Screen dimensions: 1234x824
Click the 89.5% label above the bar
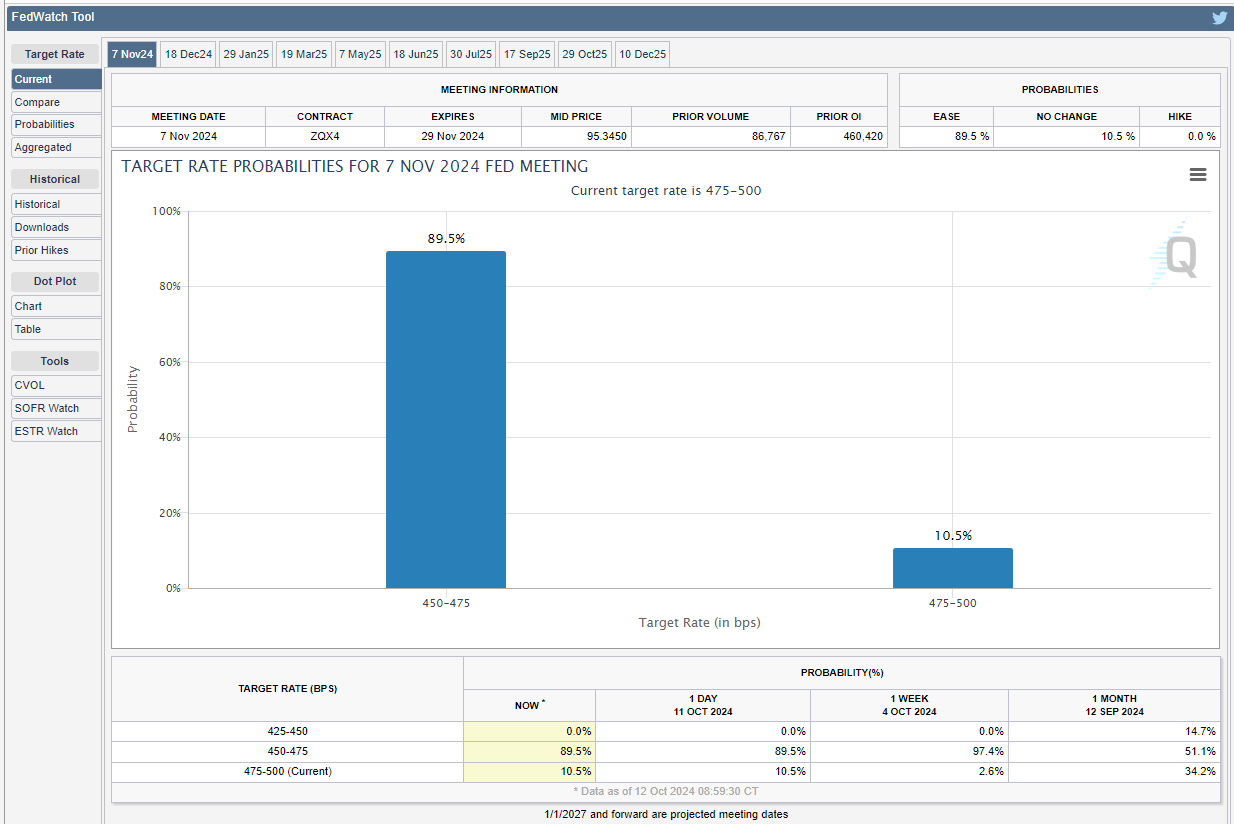tap(446, 238)
